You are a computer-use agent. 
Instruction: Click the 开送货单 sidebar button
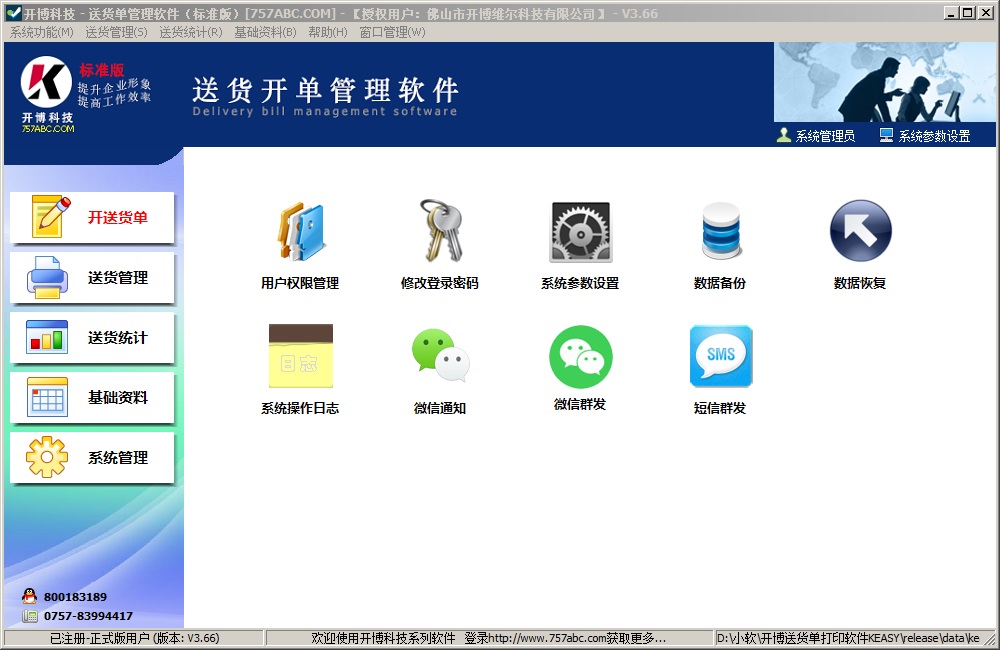coord(92,218)
